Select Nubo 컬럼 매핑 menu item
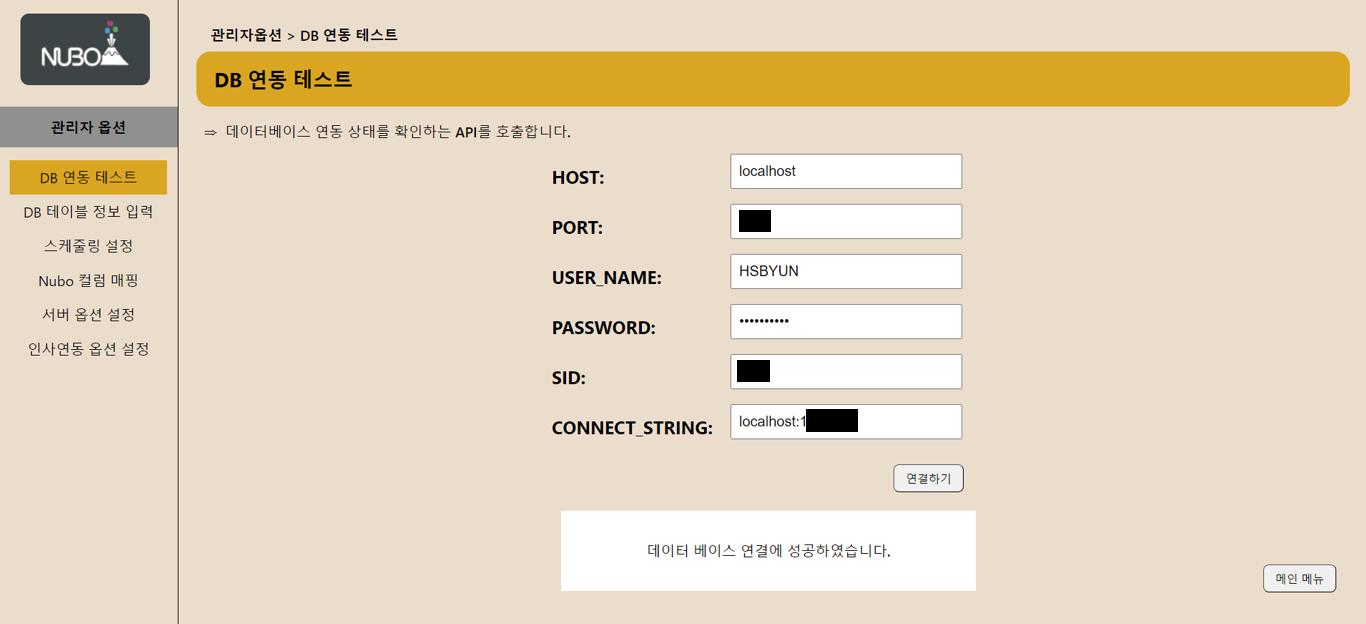Screen dimensions: 1366x624 88,281
